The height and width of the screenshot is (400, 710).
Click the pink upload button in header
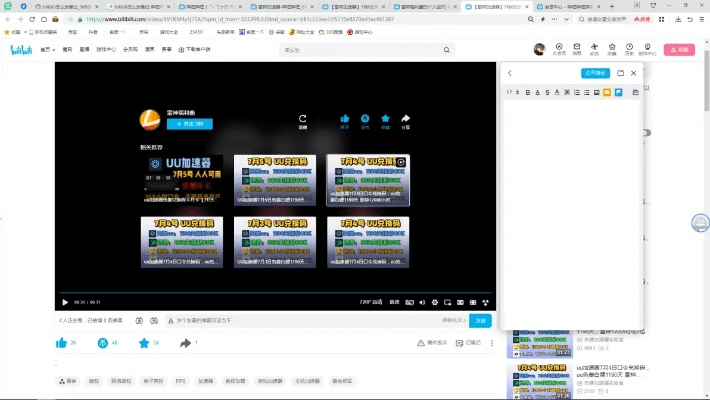(x=679, y=49)
